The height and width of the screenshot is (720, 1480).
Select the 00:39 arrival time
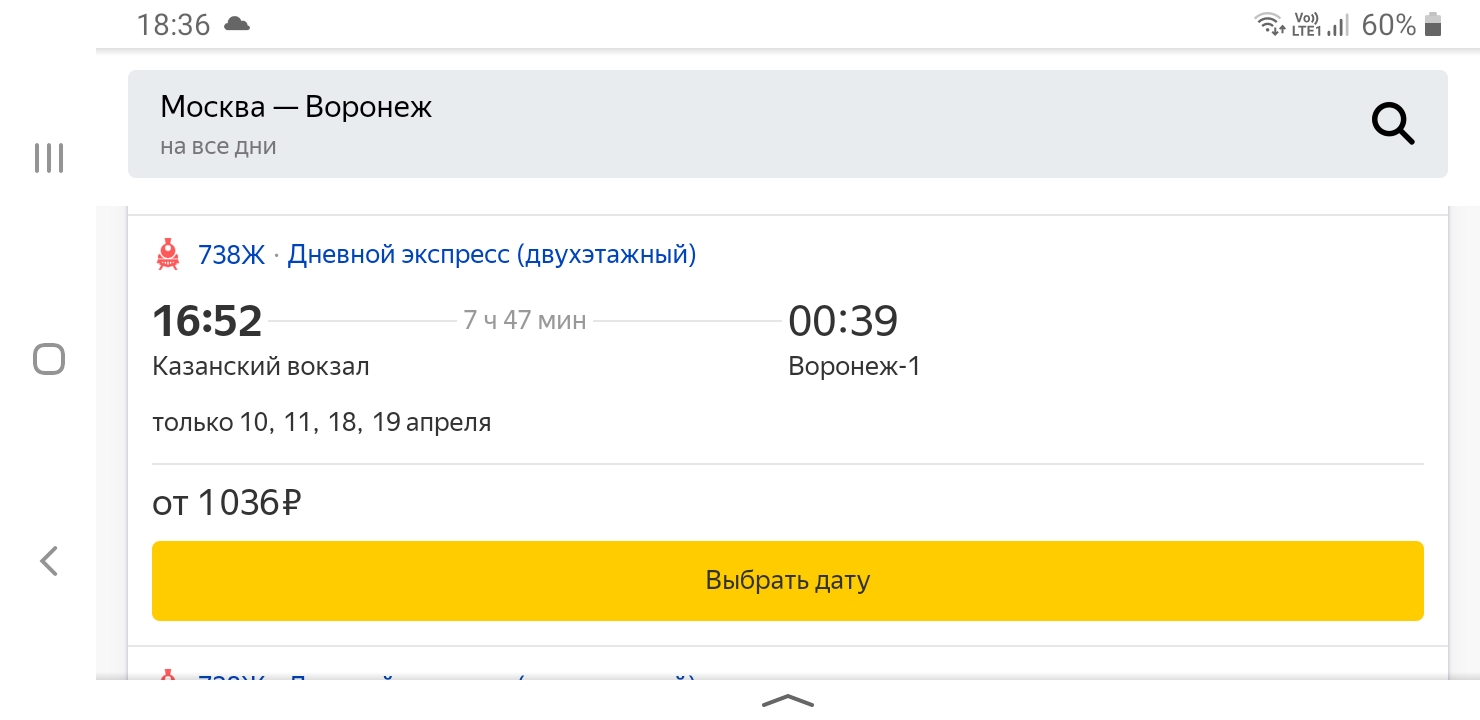point(843,322)
